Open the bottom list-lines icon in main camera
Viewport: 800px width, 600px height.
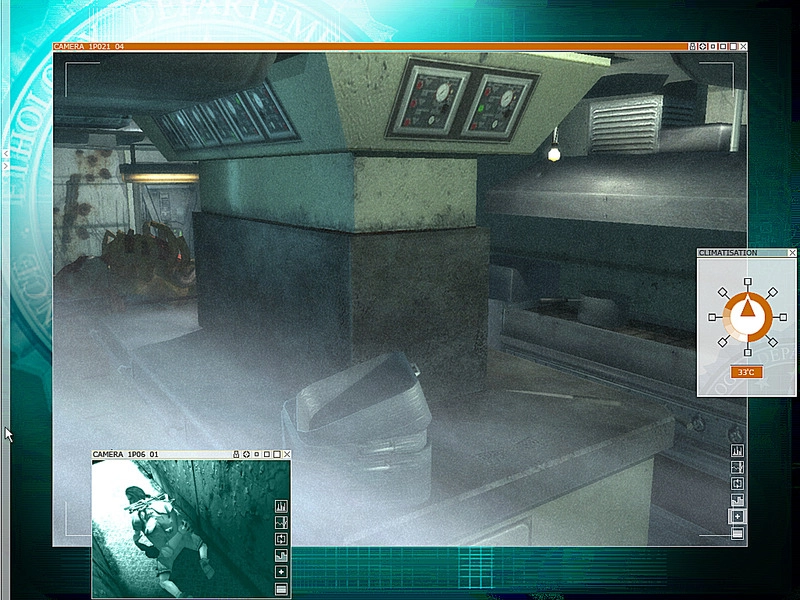point(737,533)
